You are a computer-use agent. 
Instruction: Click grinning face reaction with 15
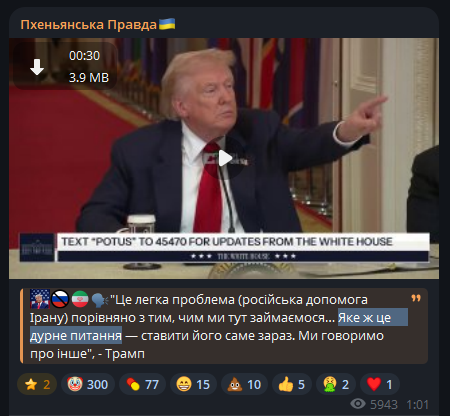(193, 384)
